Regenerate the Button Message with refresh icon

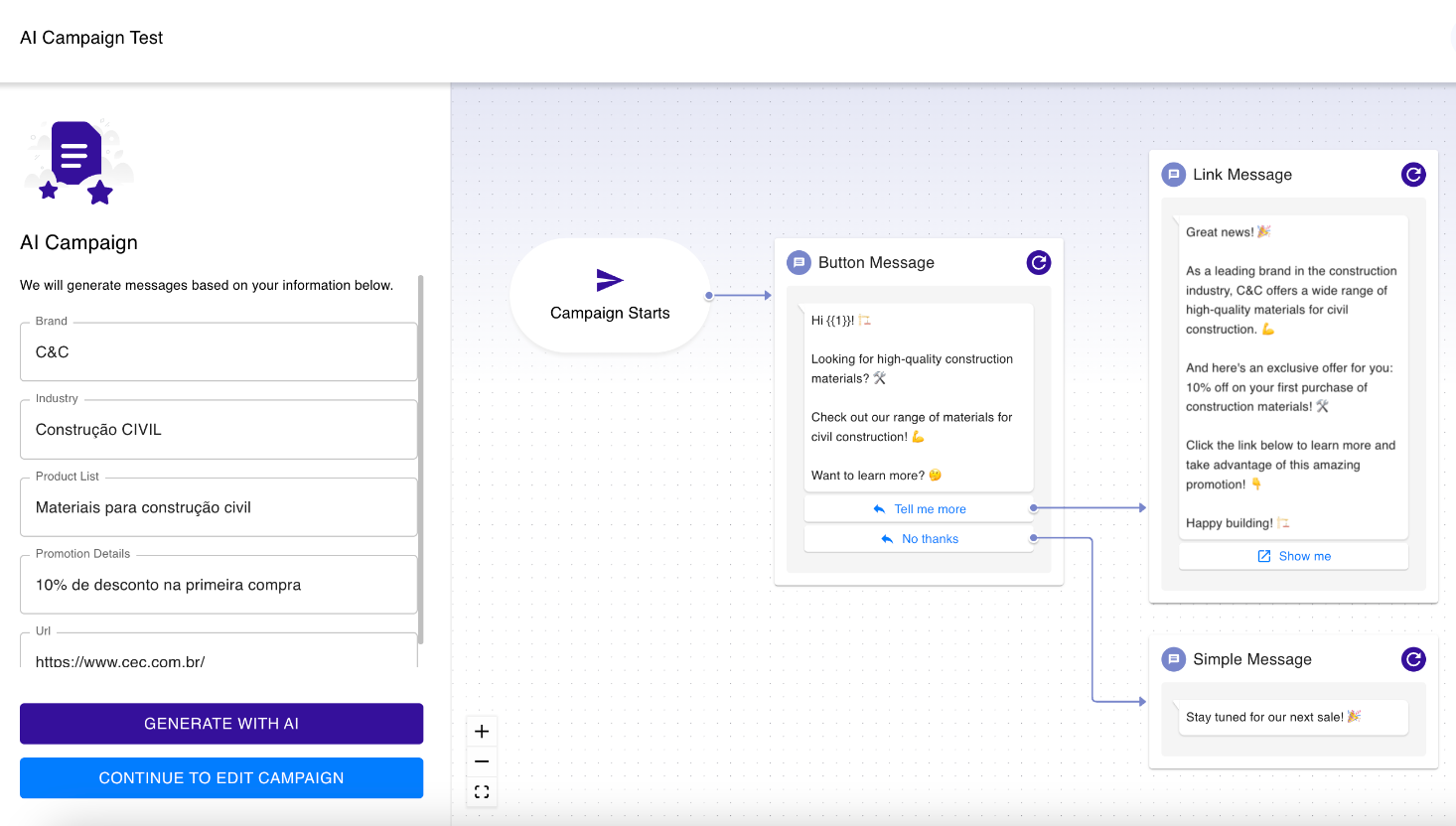point(1039,263)
